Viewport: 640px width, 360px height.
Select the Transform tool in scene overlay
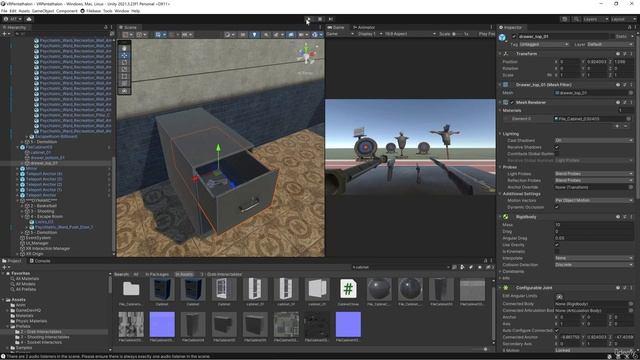tap(124, 83)
